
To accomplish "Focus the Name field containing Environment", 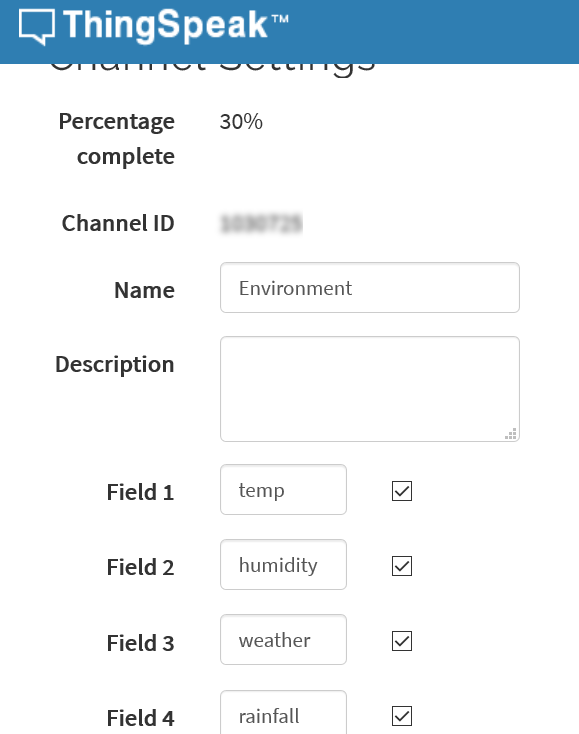I will point(370,287).
